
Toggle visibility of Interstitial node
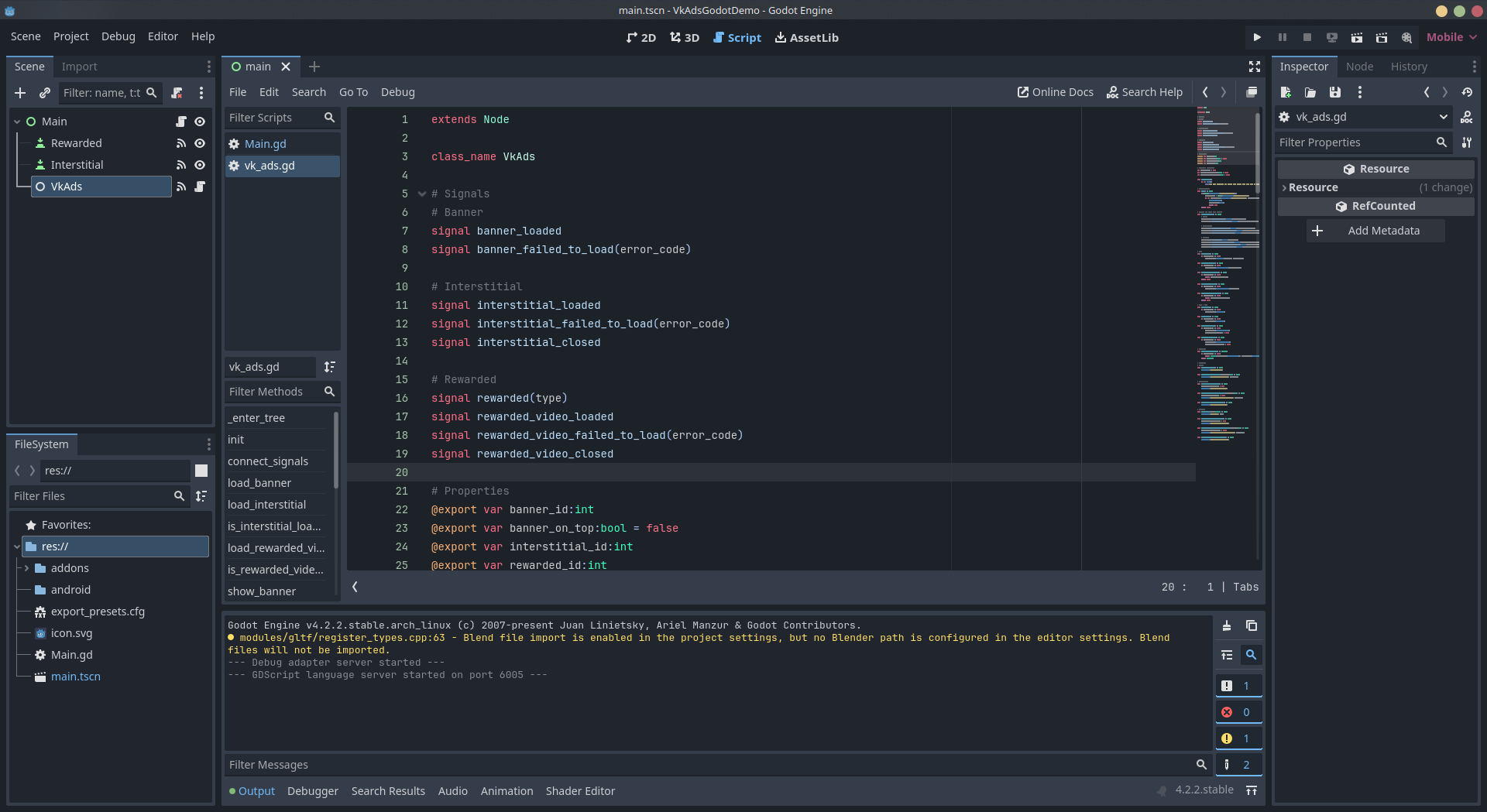point(200,165)
